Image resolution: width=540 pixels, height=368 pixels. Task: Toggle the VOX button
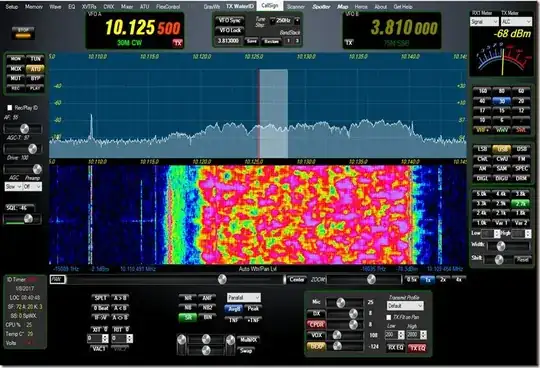[x=316, y=335]
